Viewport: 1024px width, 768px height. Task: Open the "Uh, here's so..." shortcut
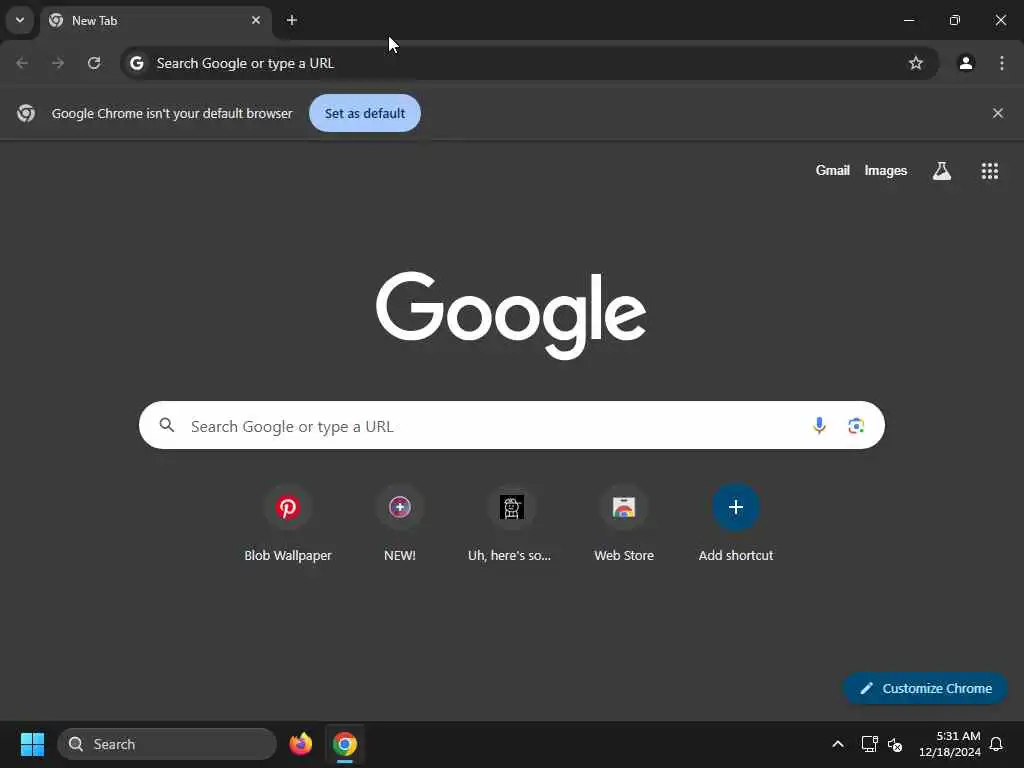[511, 524]
